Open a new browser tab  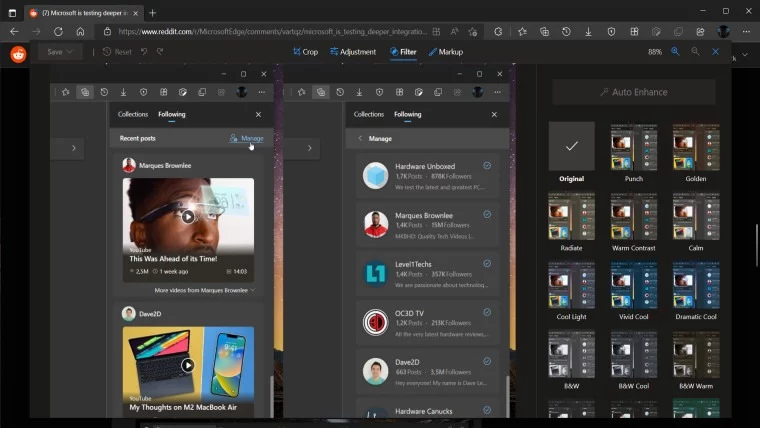click(x=152, y=13)
